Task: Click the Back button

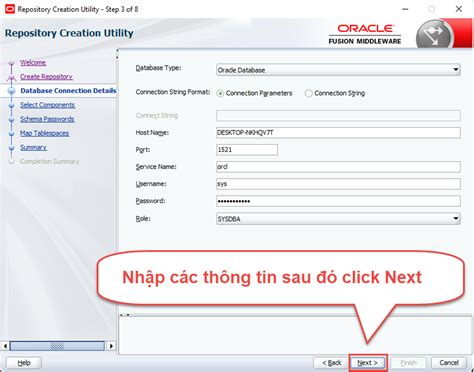Action: 331,363
